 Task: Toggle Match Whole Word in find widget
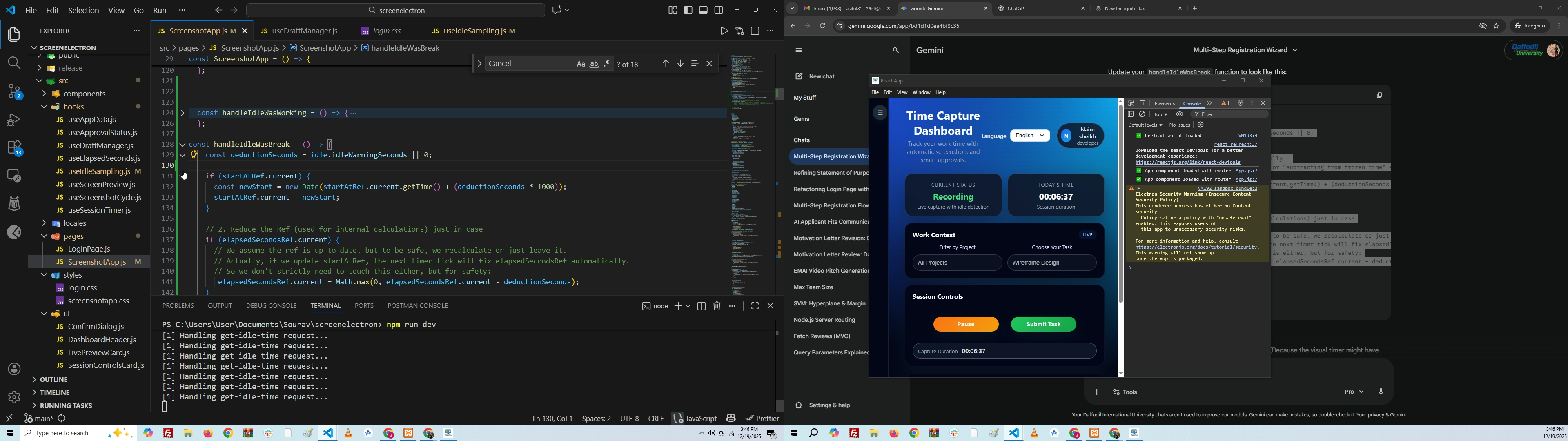pyautogui.click(x=594, y=64)
